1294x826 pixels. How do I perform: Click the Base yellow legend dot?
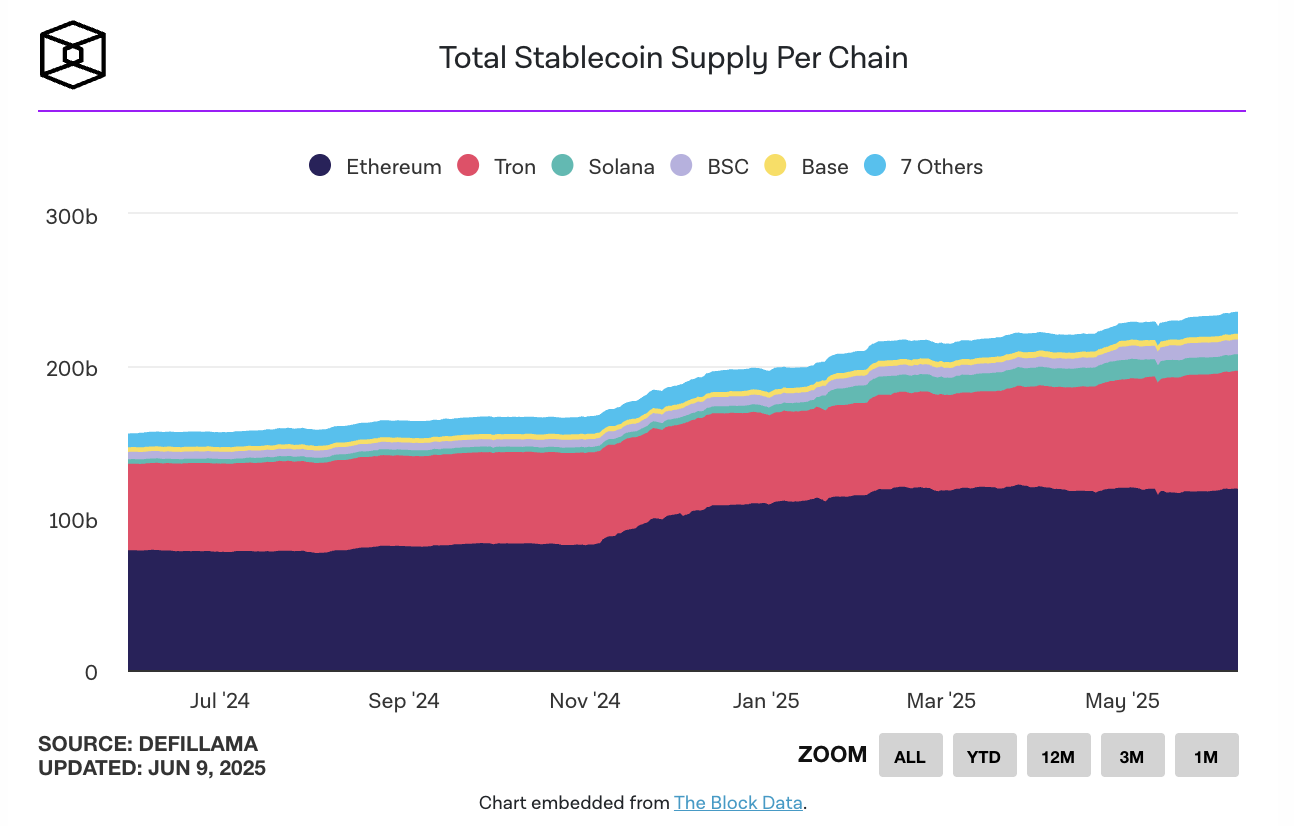click(x=776, y=167)
